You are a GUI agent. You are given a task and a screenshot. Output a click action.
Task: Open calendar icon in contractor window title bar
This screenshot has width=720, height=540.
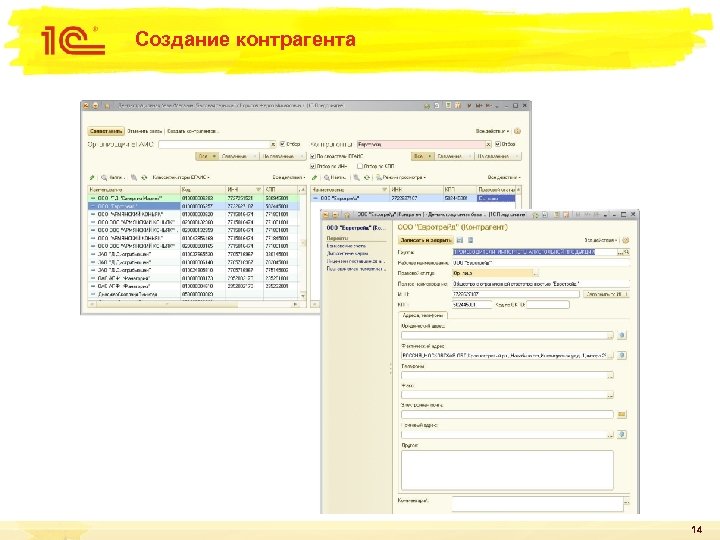(x=566, y=214)
